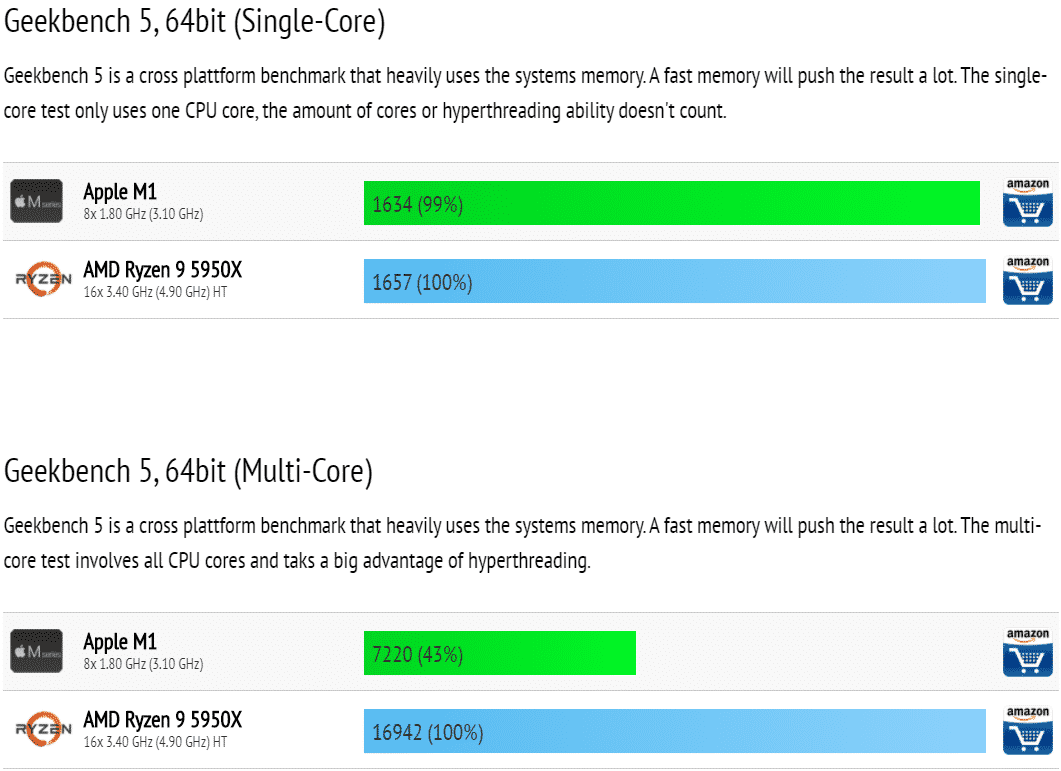Click Amazon cart icon for Ryzen 9 5950X single-core
1061x771 pixels.
click(x=1027, y=280)
